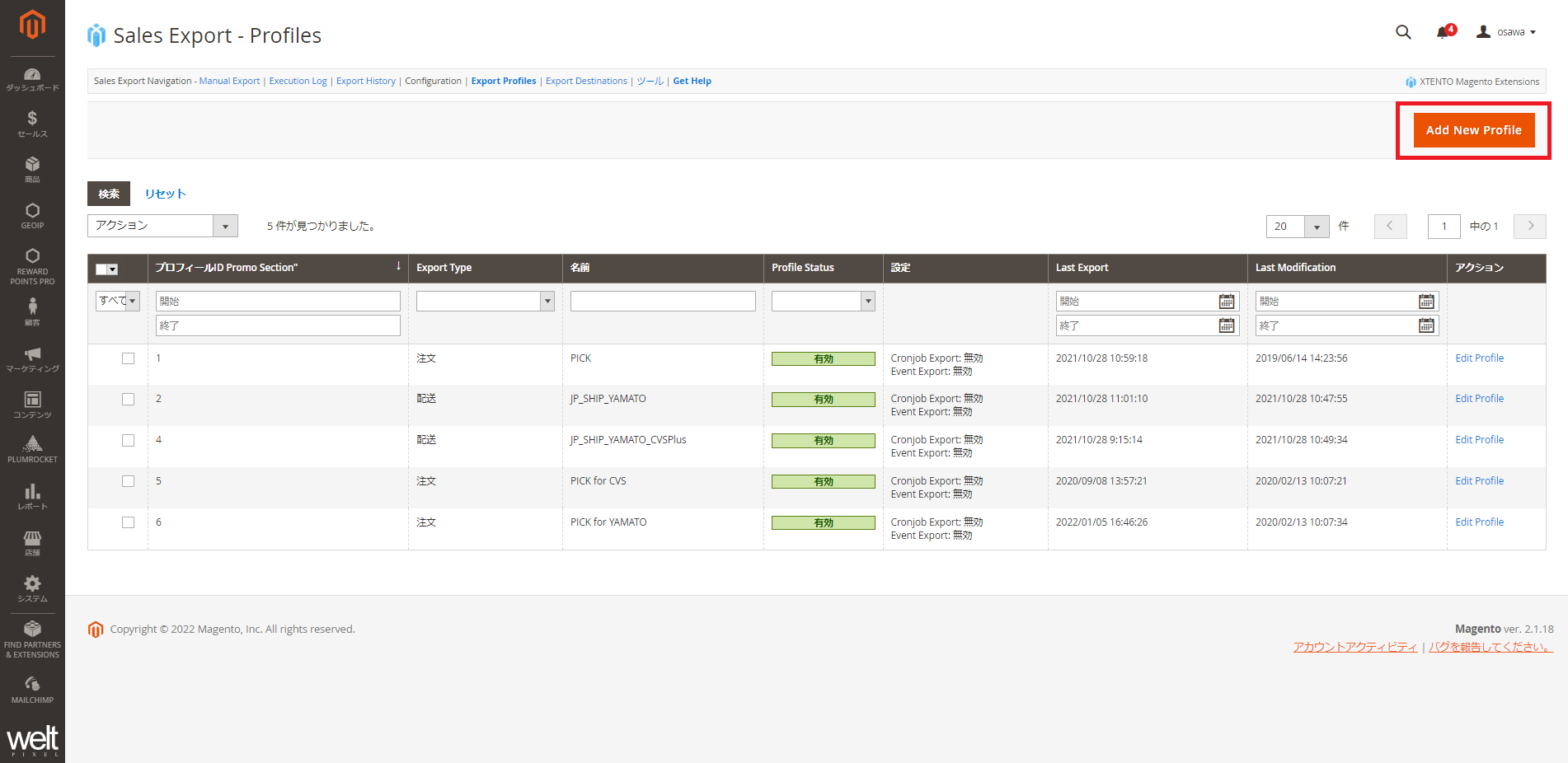Open the Export Destinations navigation link
This screenshot has height=763, width=1568.
click(586, 81)
